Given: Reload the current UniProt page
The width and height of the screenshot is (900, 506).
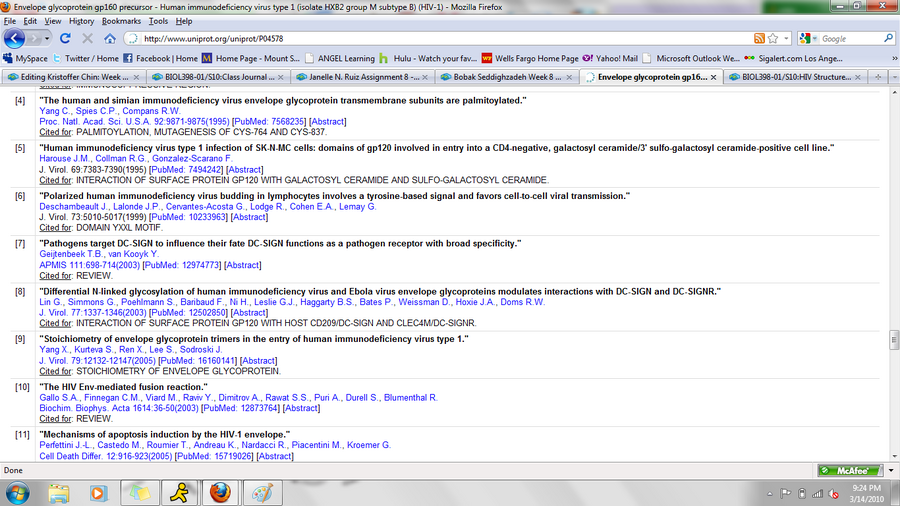Looking at the screenshot, I should [x=65, y=38].
